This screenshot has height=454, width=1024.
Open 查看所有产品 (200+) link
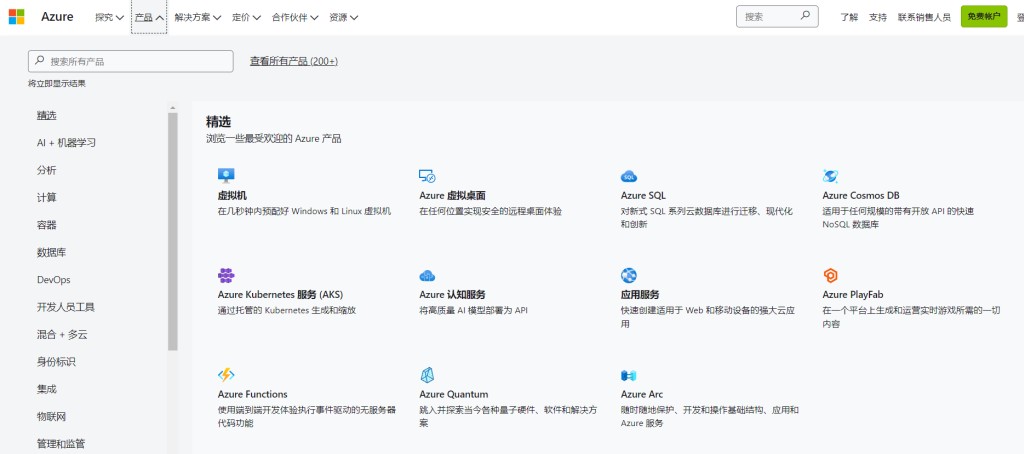click(294, 61)
